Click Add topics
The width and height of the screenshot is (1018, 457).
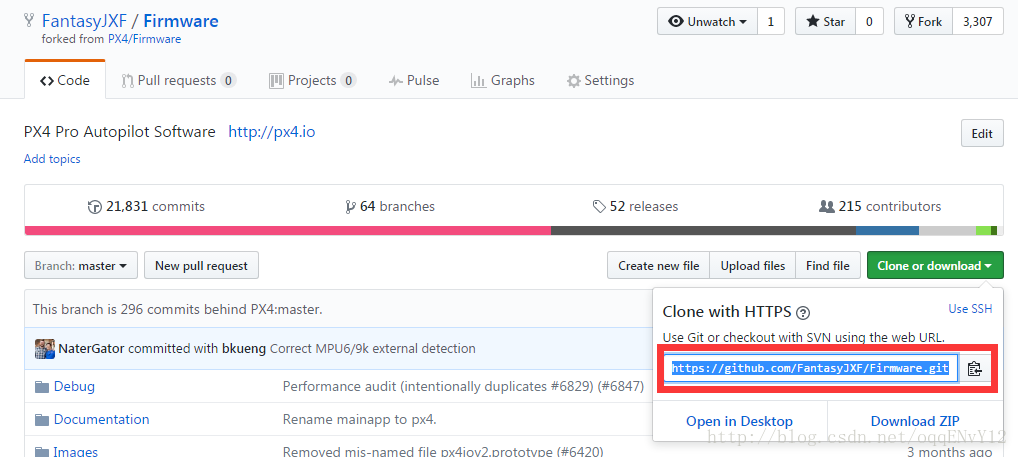(x=52, y=159)
